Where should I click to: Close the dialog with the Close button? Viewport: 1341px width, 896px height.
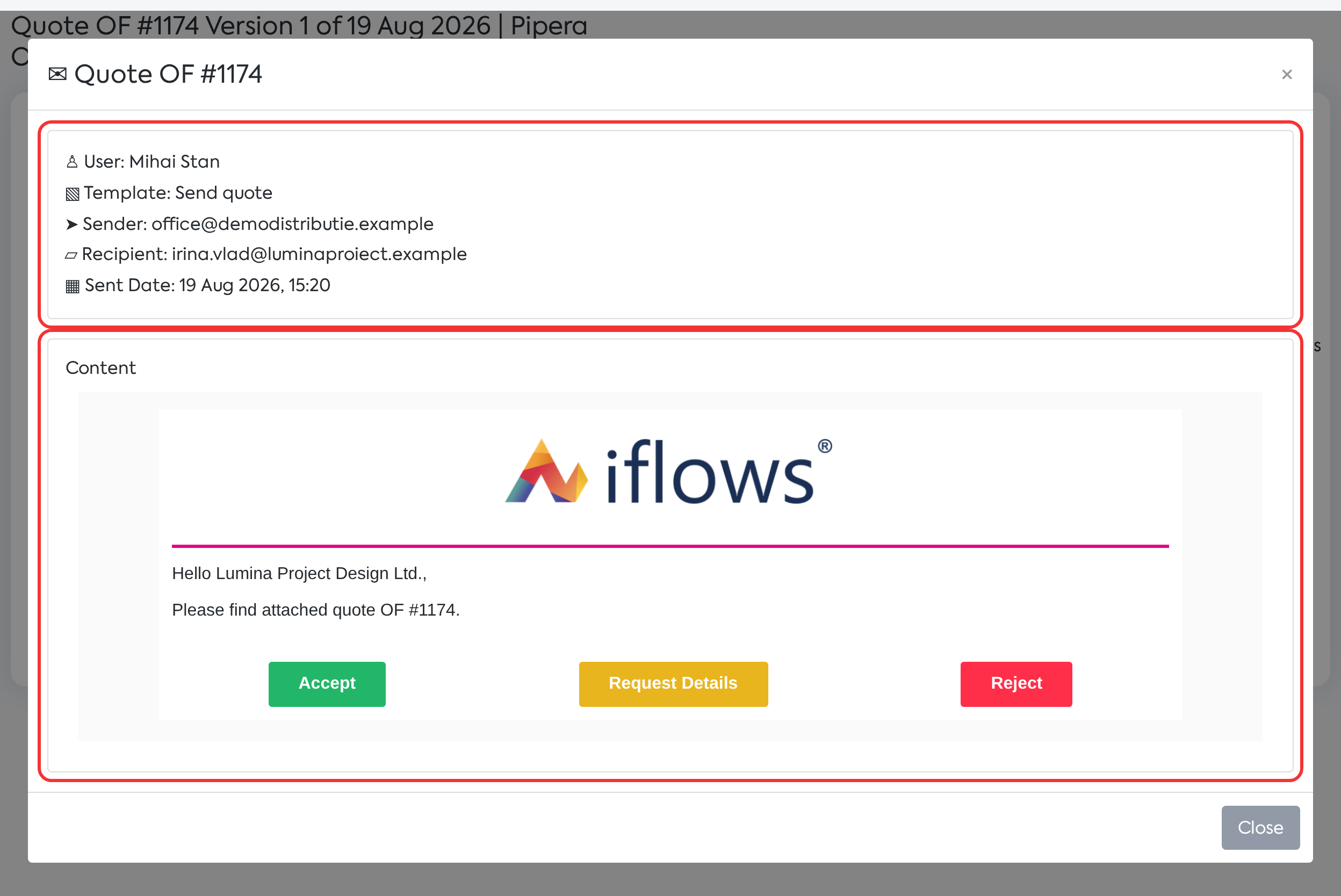point(1260,827)
